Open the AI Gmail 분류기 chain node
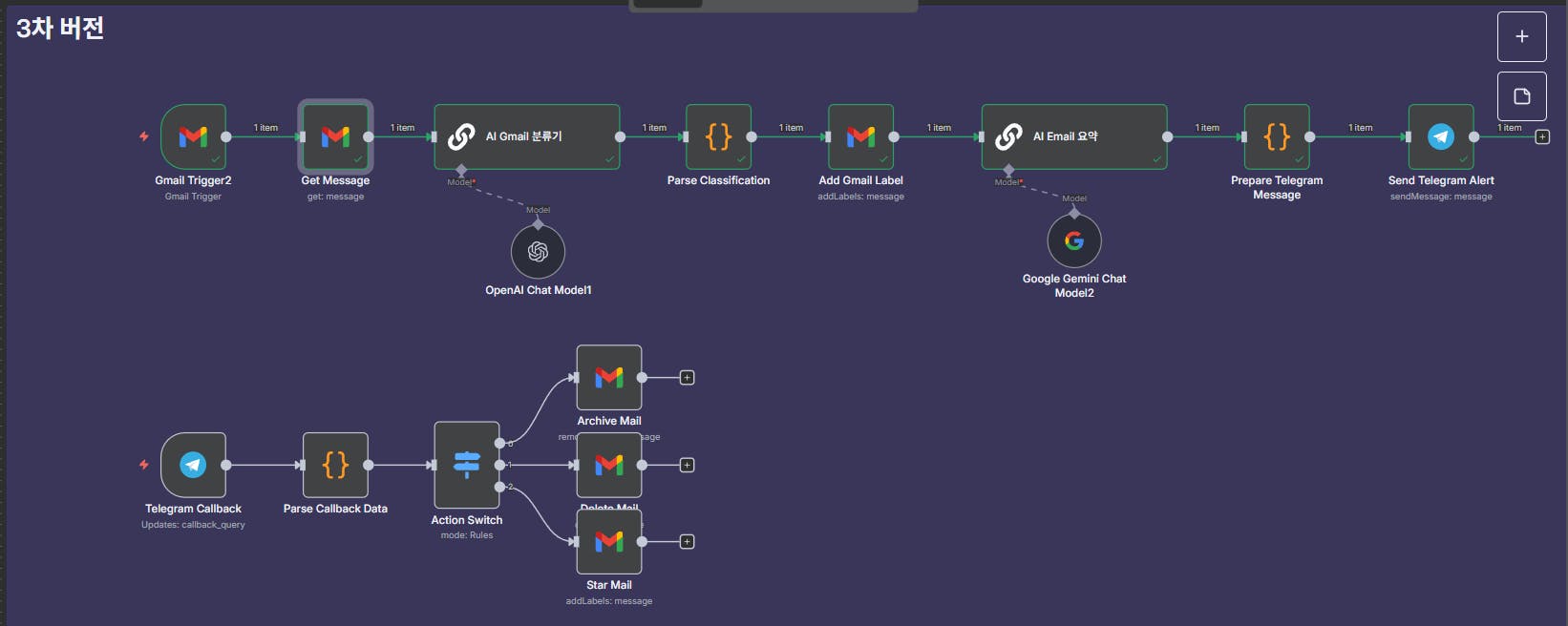Image resolution: width=1568 pixels, height=626 pixels. (x=527, y=136)
